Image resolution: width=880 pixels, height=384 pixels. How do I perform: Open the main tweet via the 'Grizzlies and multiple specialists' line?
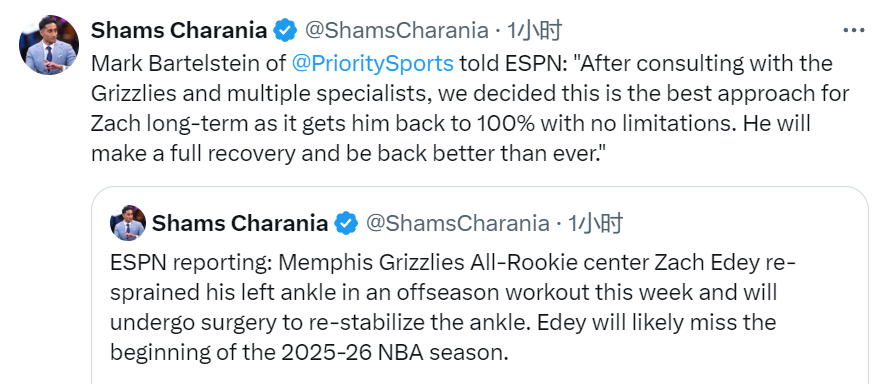470,94
